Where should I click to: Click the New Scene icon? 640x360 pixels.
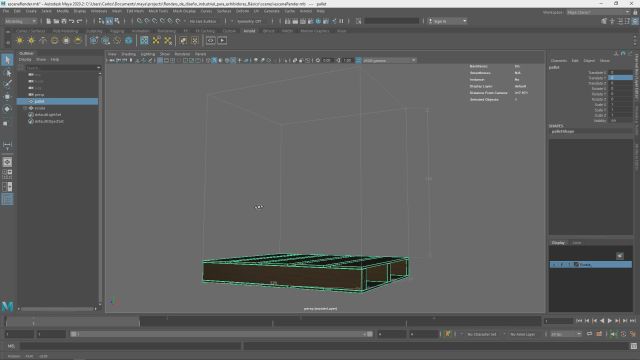[49, 21]
